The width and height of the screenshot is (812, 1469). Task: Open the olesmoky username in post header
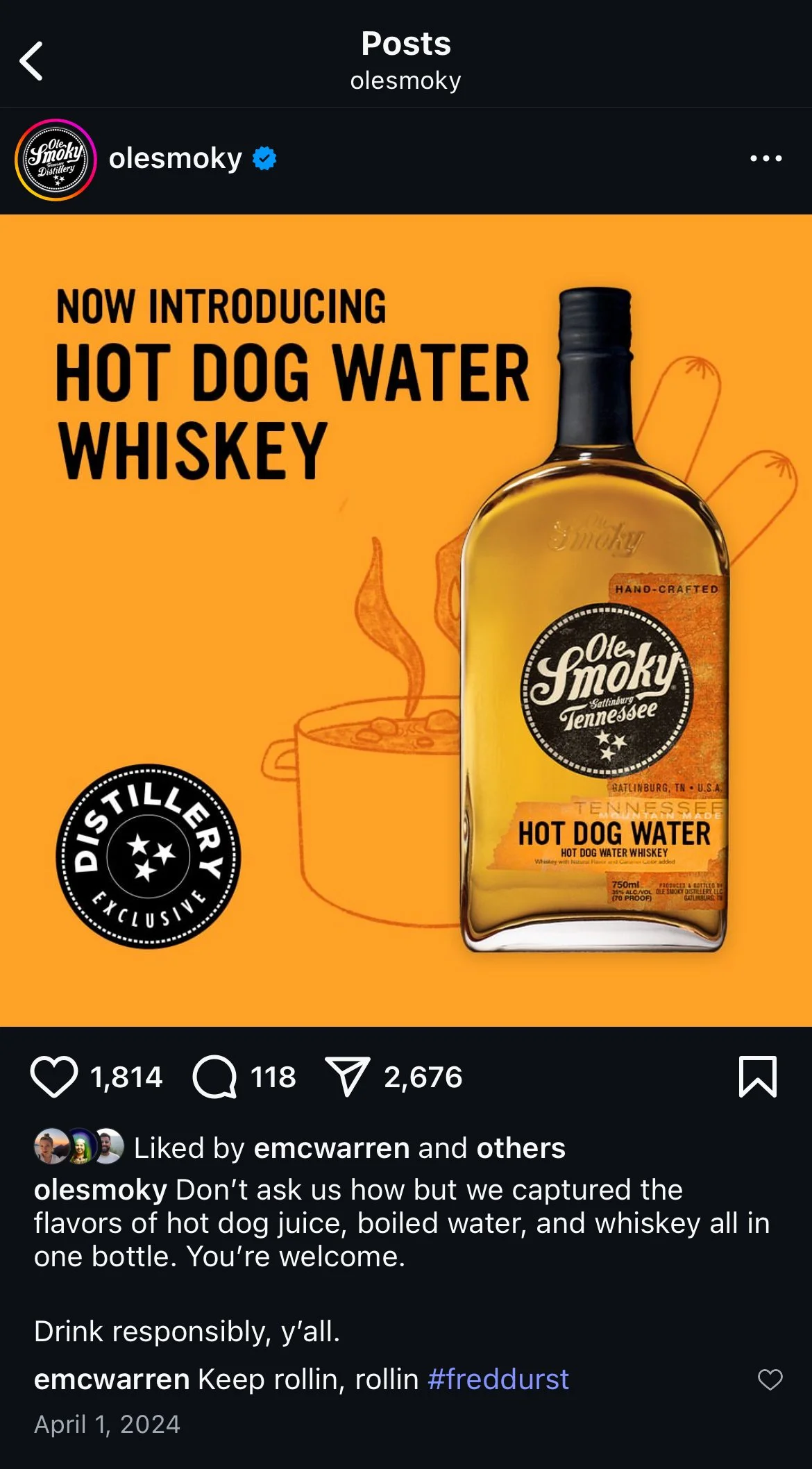coord(176,159)
